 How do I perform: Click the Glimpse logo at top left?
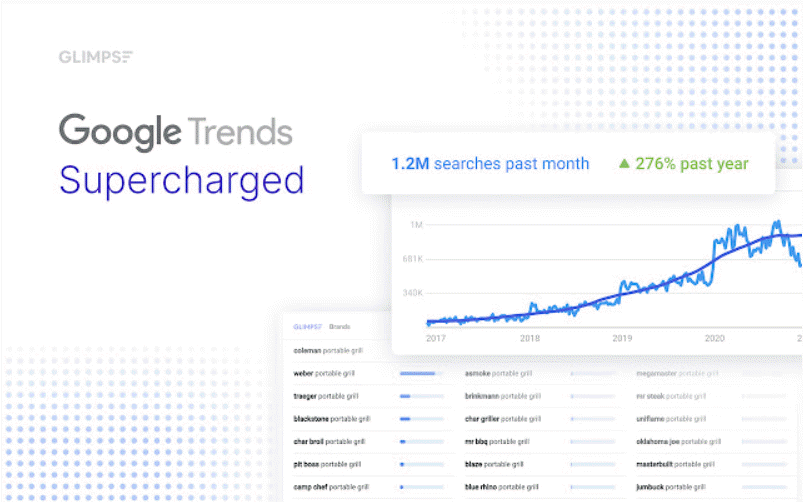(96, 57)
